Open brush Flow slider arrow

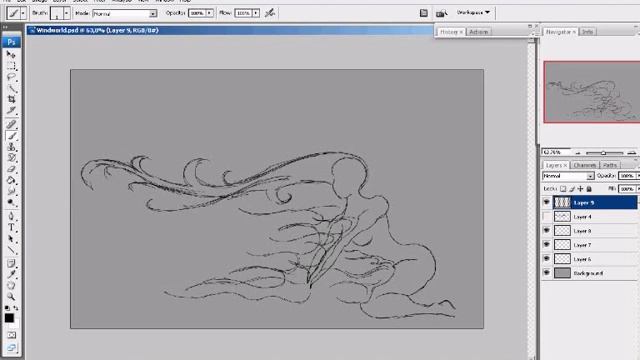(256, 13)
